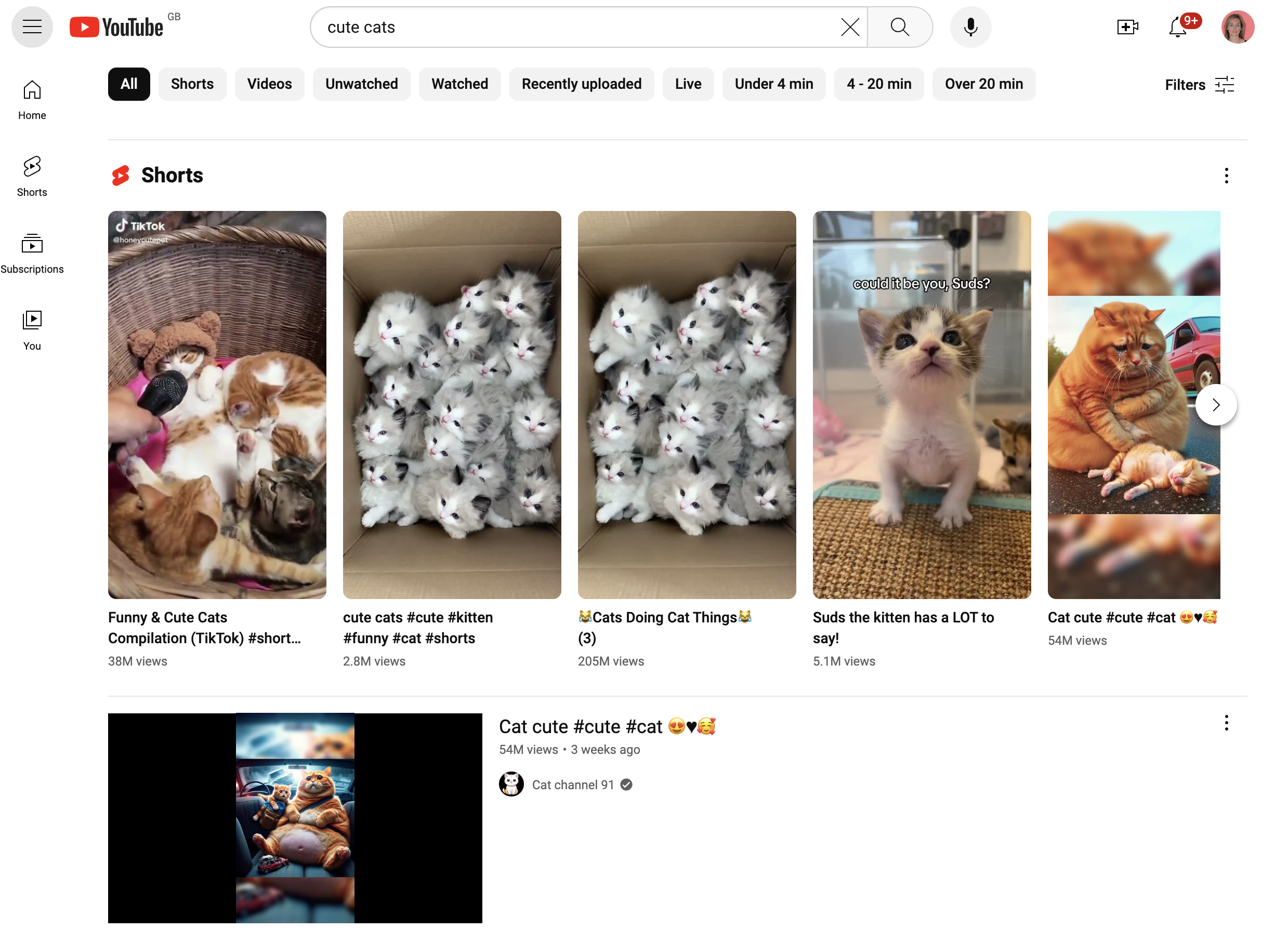Start a voice search with the microphone
The width and height of the screenshot is (1288, 930).
click(x=970, y=26)
